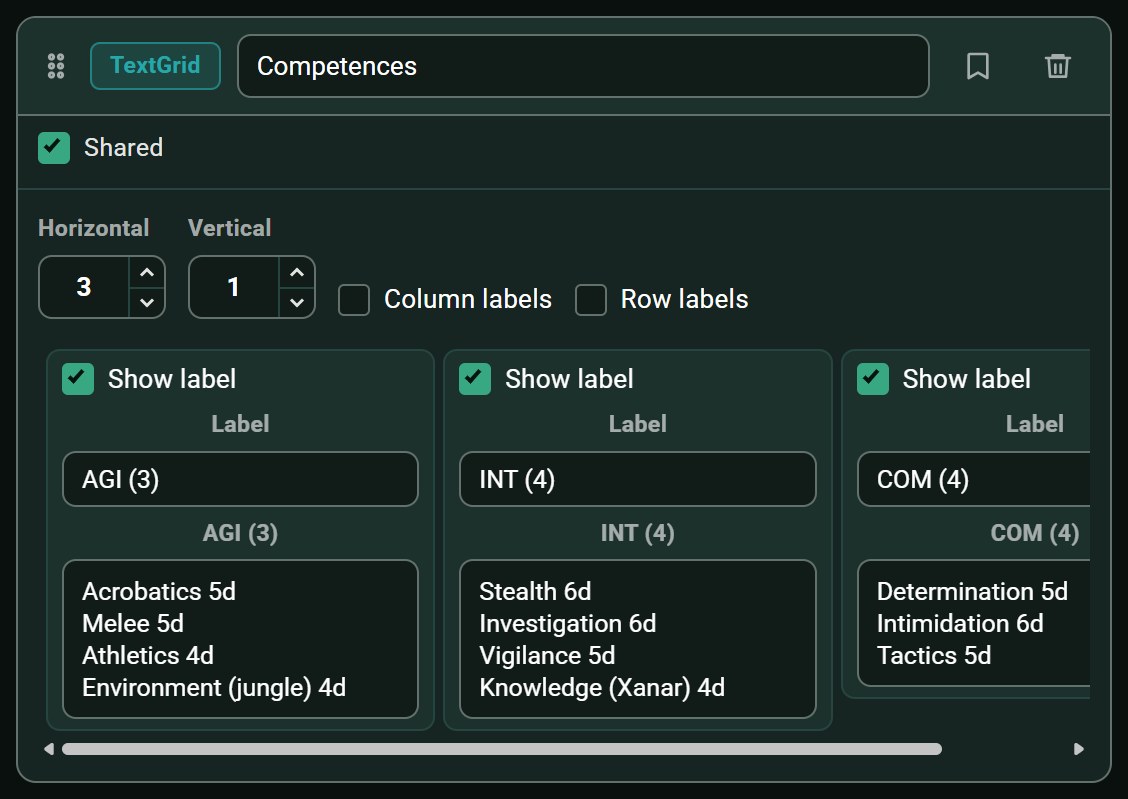This screenshot has height=799, width=1128.
Task: Toggle Show label for COM (4) cell
Action: pos(873,379)
